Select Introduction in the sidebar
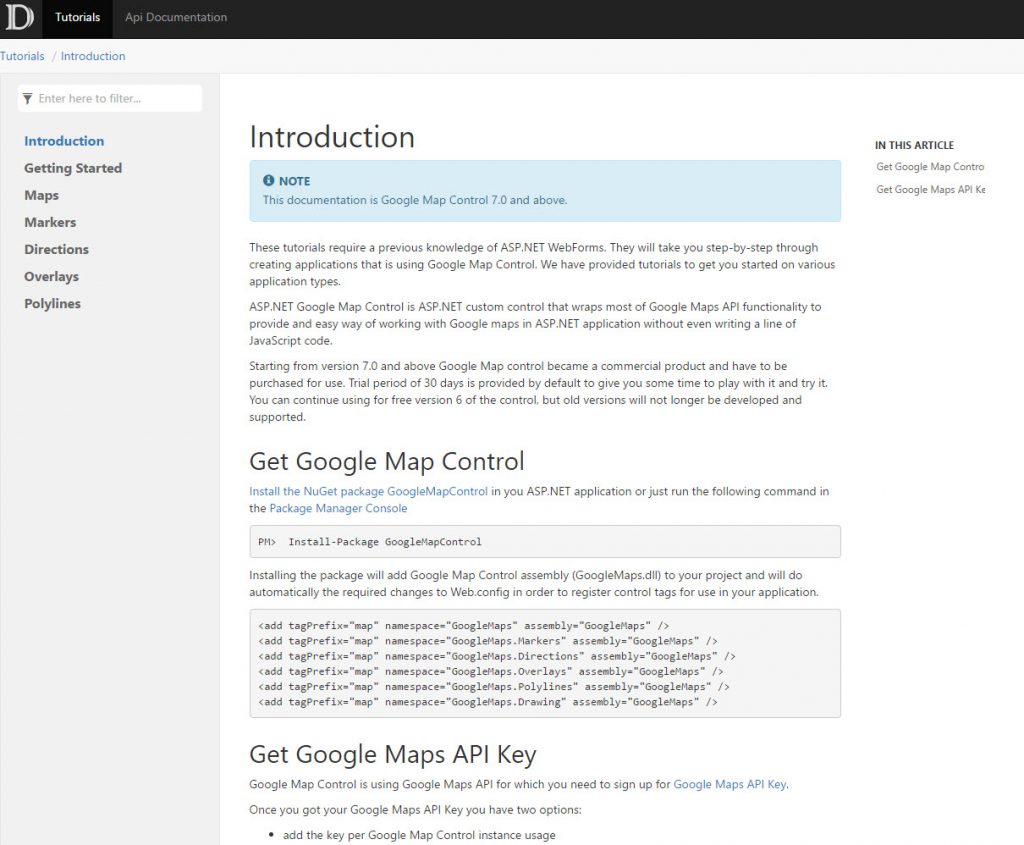Screen dimensions: 1024x845 click(x=64, y=141)
